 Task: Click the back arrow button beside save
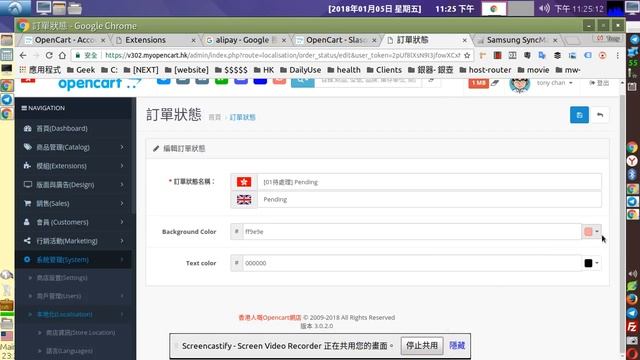(x=600, y=115)
